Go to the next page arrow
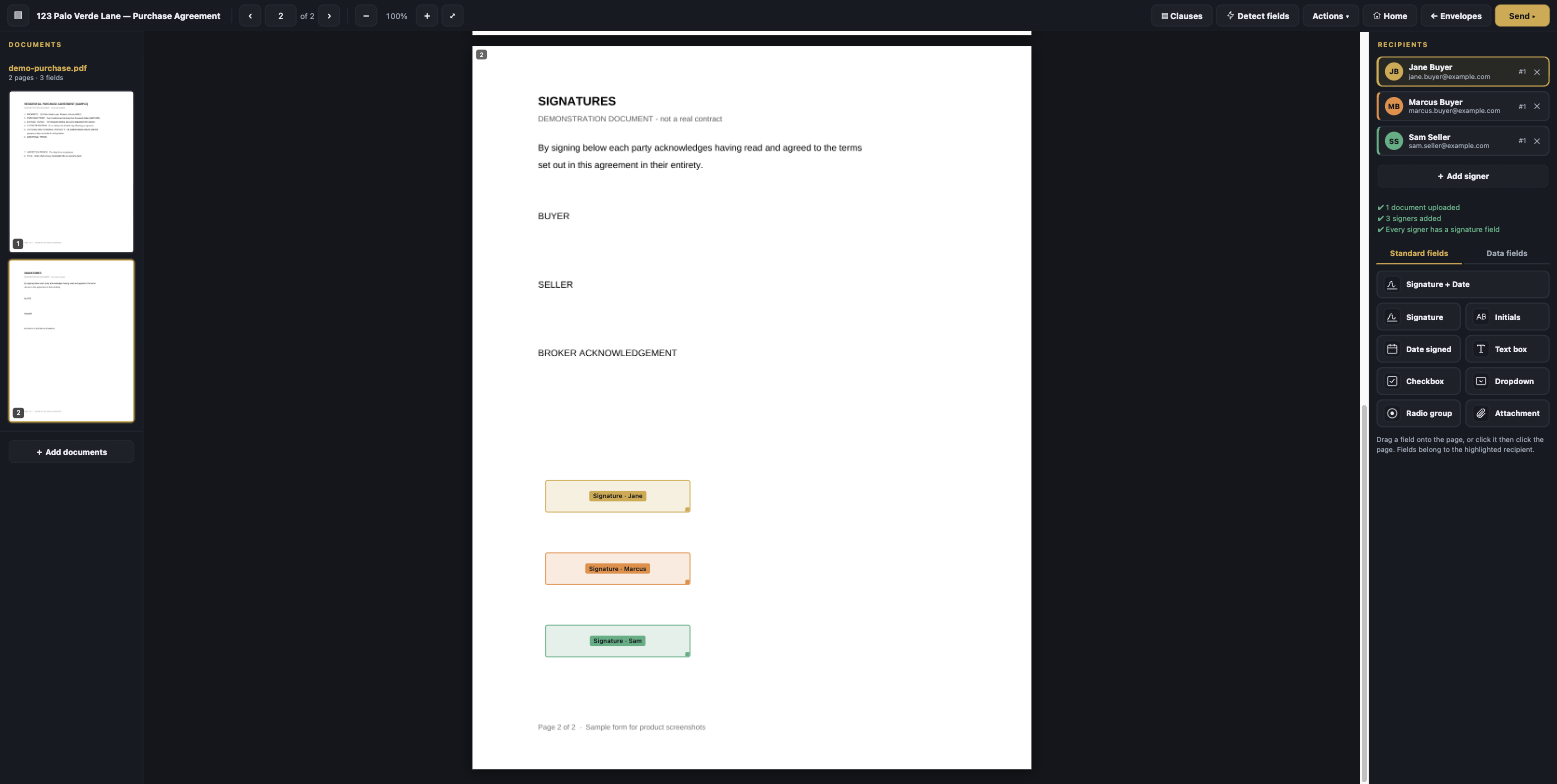Image resolution: width=1557 pixels, height=784 pixels. (330, 16)
